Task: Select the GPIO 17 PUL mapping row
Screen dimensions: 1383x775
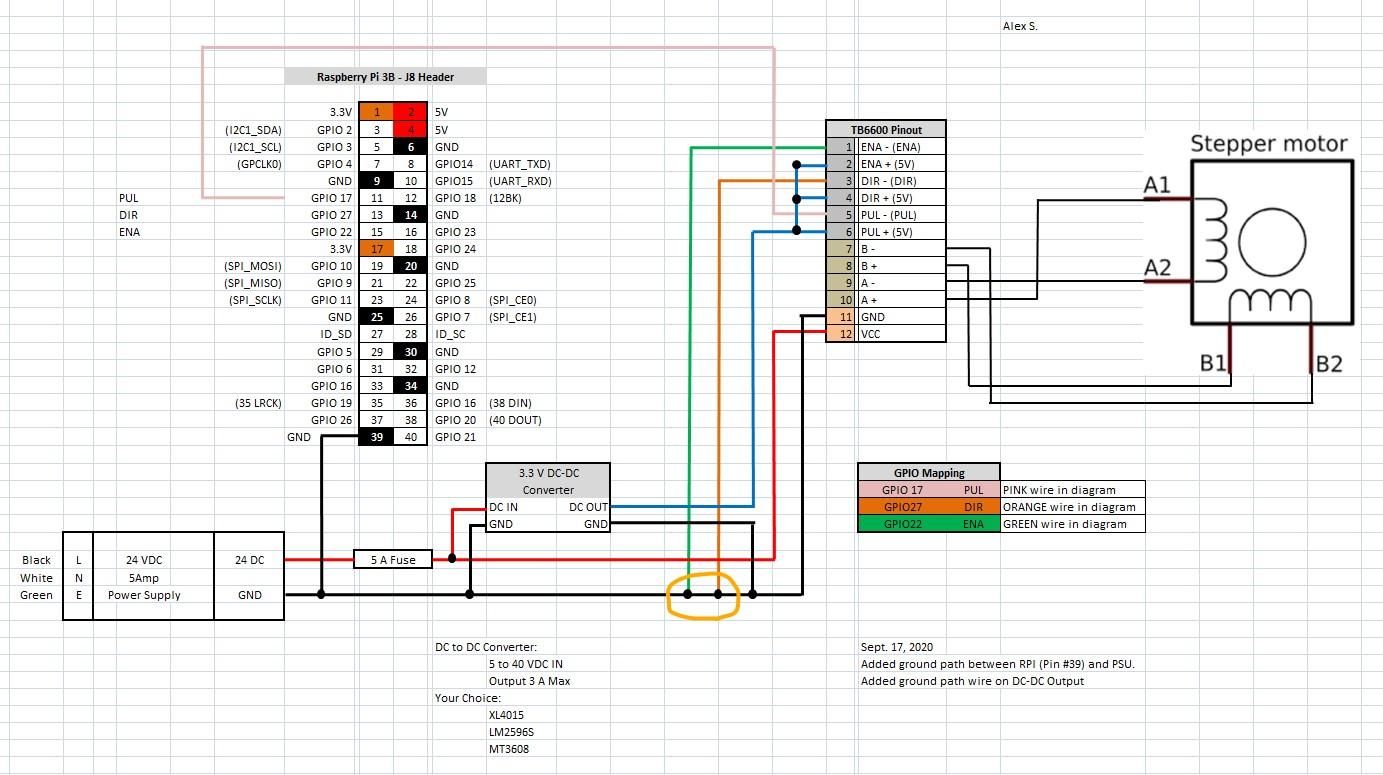Action: 928,489
